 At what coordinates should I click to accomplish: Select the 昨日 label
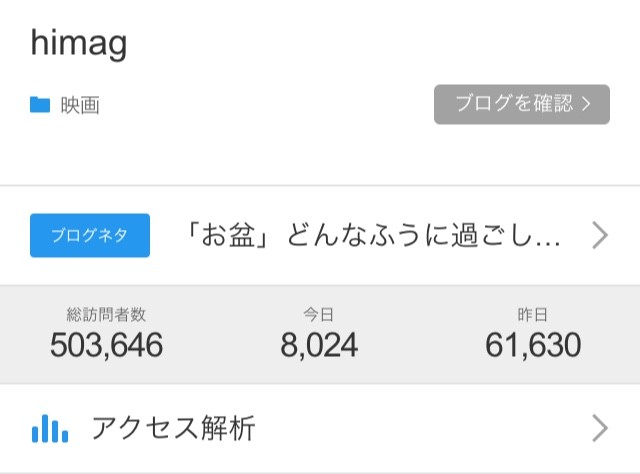pyautogui.click(x=533, y=315)
